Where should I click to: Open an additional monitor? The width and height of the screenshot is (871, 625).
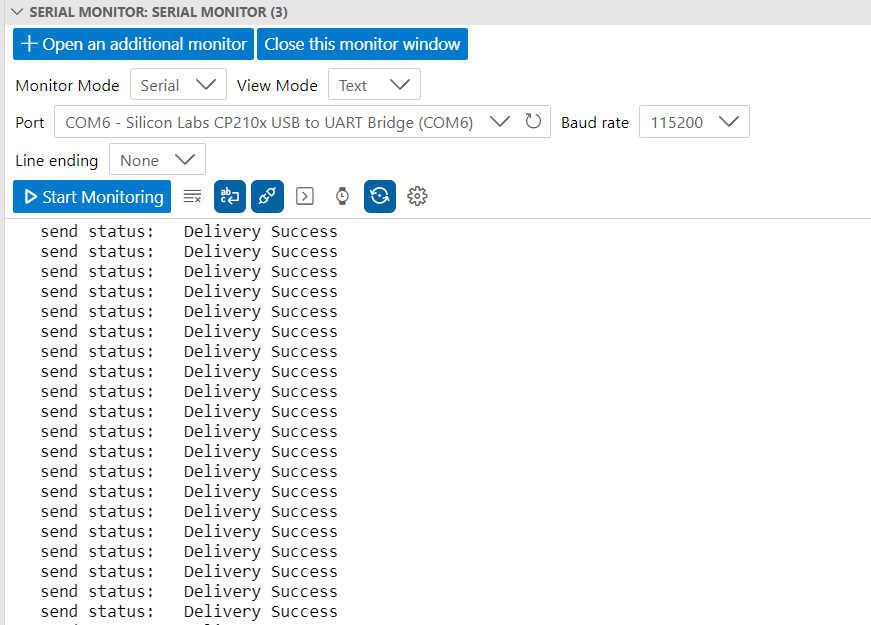[132, 44]
